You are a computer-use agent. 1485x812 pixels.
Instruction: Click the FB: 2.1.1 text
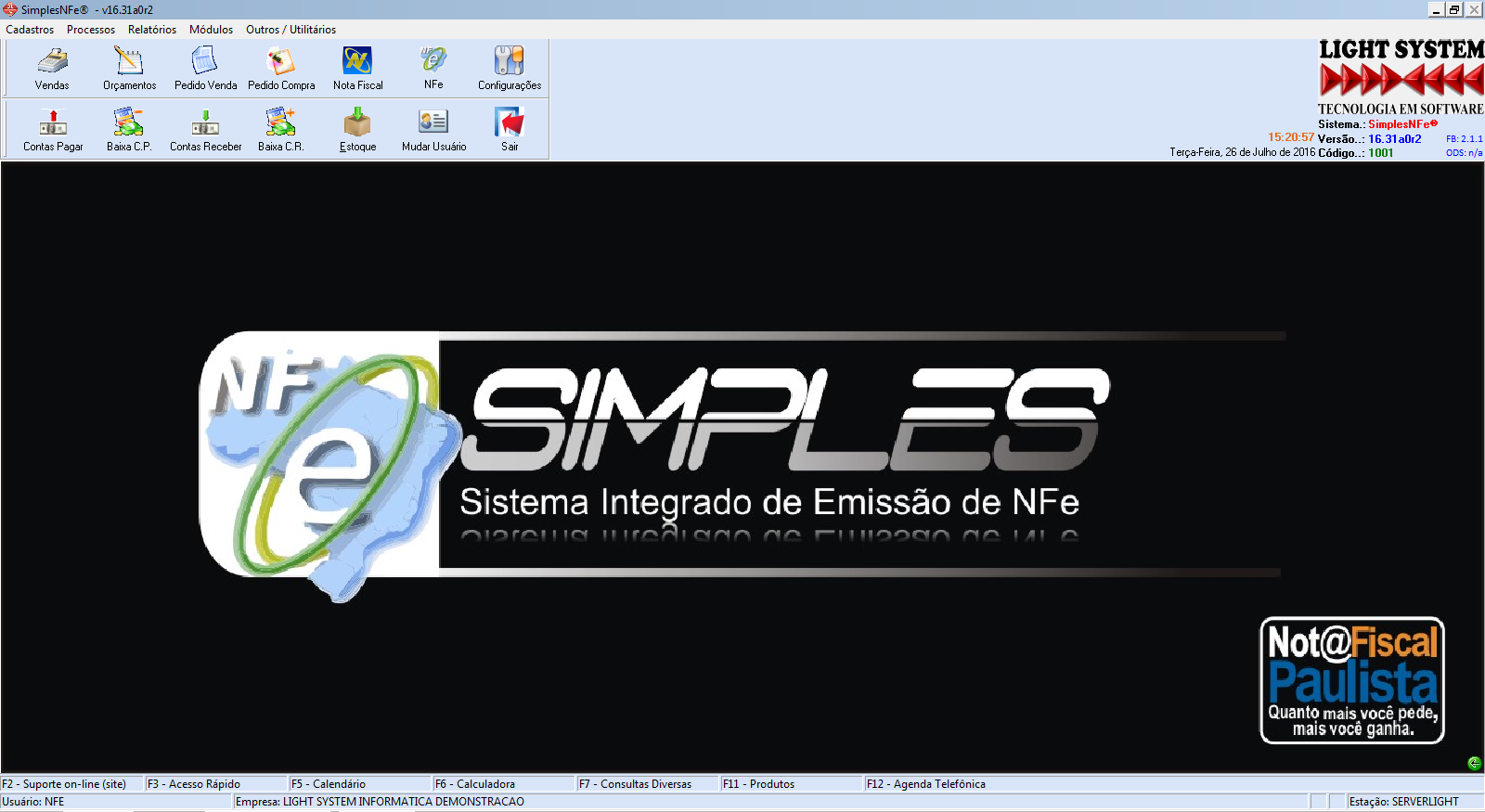[1465, 139]
